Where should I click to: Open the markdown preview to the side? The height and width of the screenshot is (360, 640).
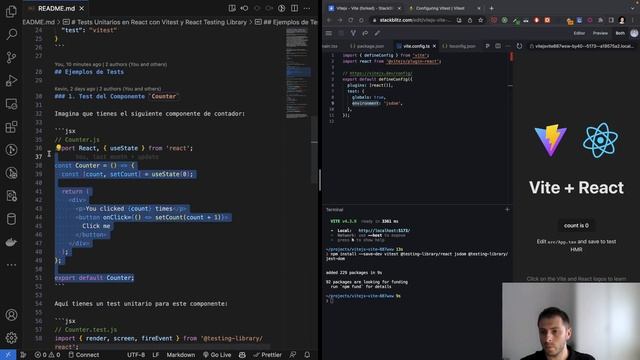232,8
